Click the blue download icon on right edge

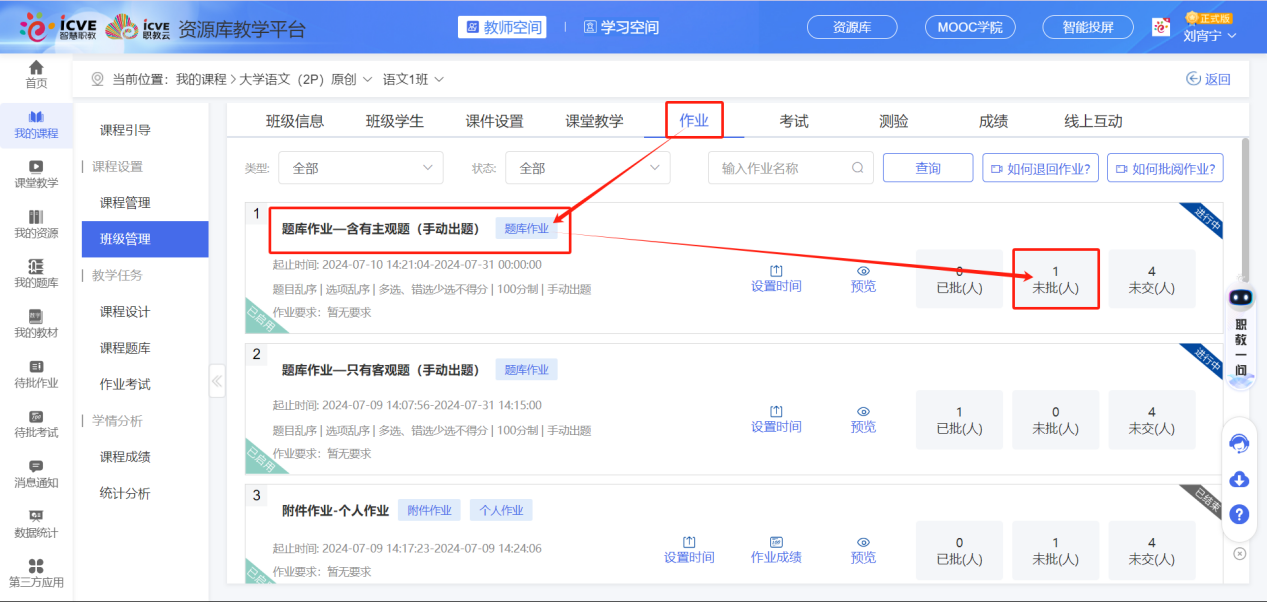click(x=1239, y=479)
